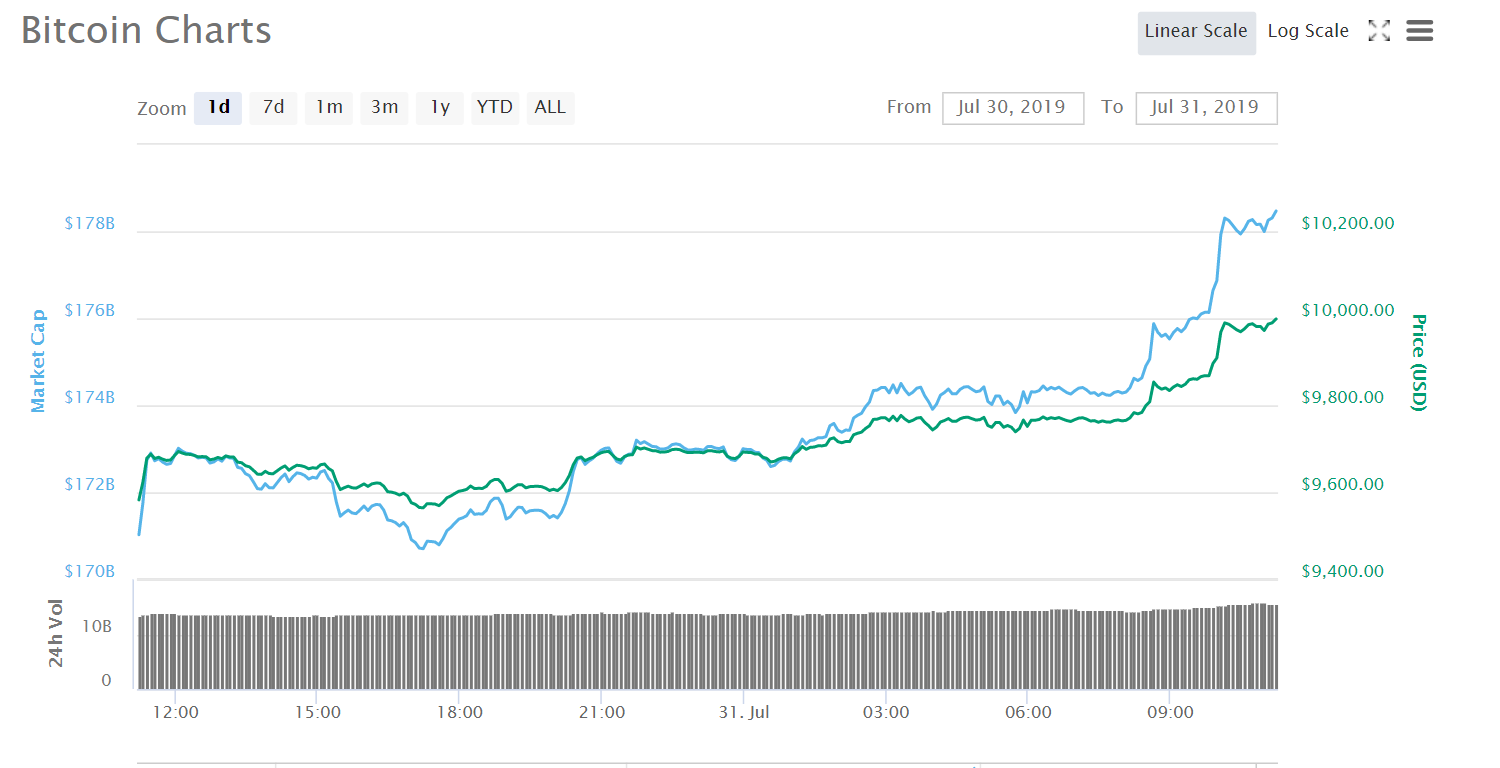1500x768 pixels.
Task: Click the Market Cap axis title
Action: pos(38,361)
